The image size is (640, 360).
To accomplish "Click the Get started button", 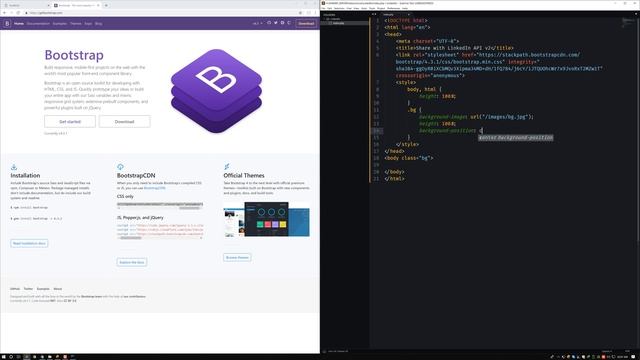I will [70, 122].
